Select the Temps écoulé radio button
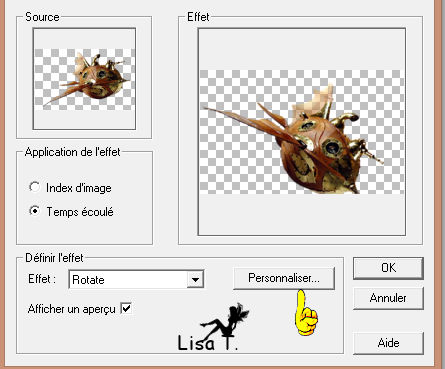 pyautogui.click(x=34, y=211)
